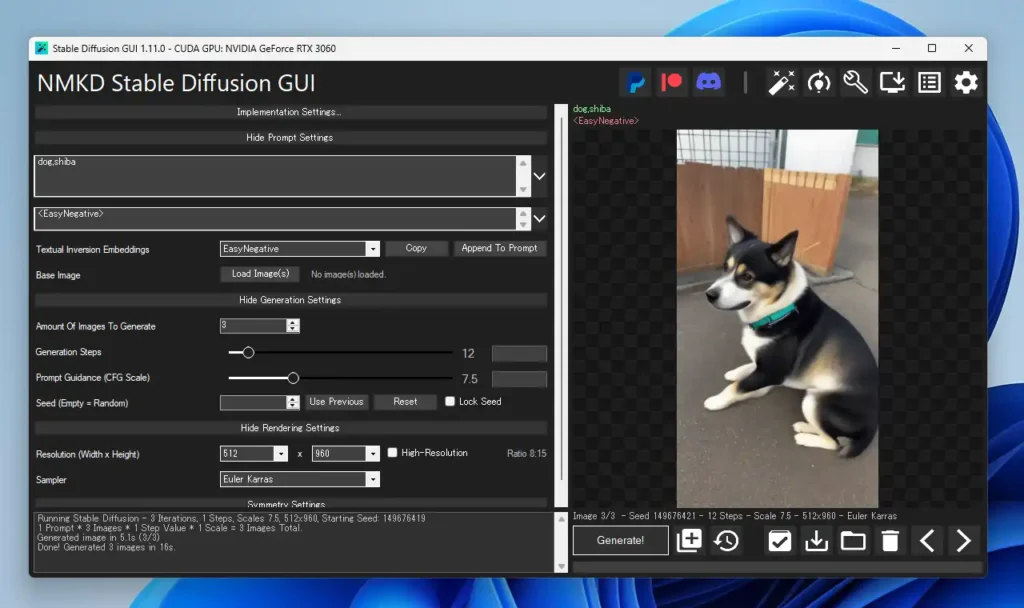The image size is (1024, 608).
Task: Open the resolution height 960 dropdown
Action: click(372, 453)
